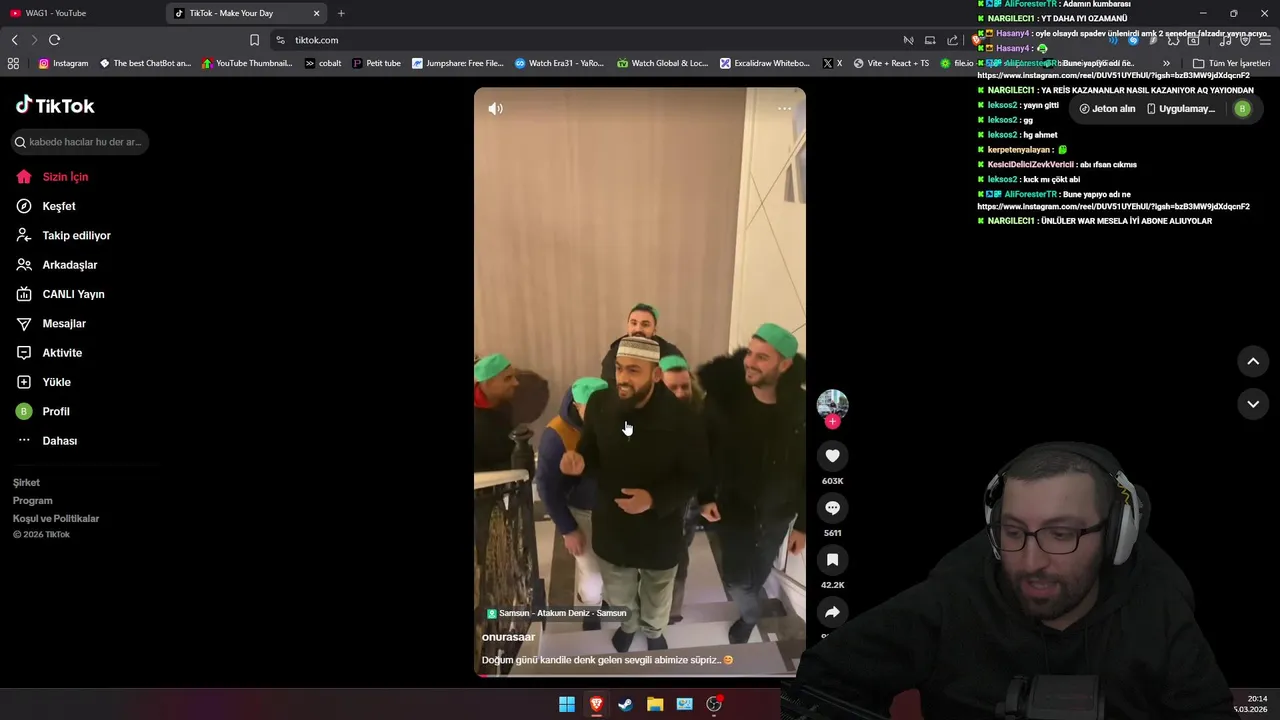Open the Watch Global & Loc bookmark

click(x=662, y=63)
